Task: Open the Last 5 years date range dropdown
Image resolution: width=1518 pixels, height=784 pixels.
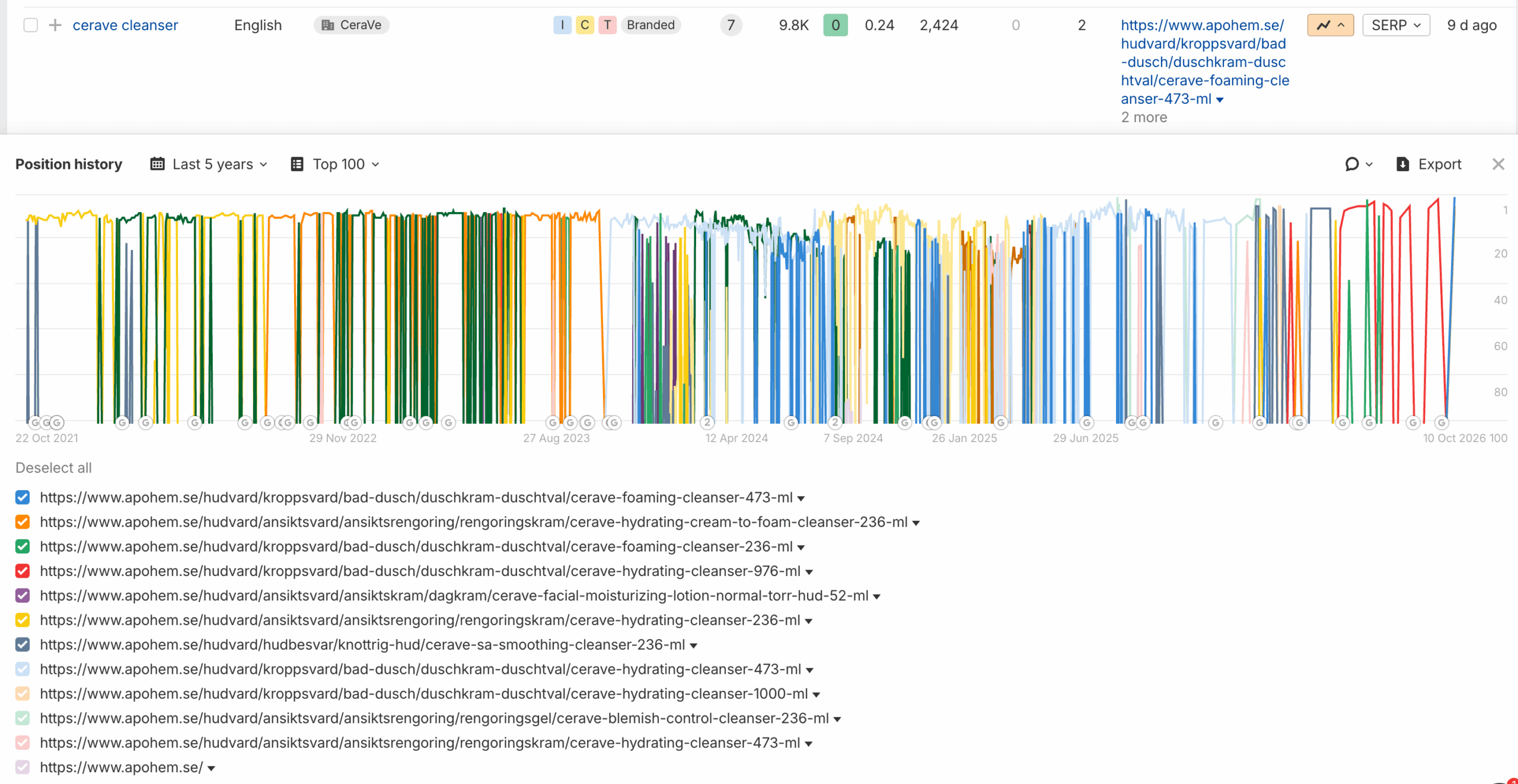Action: click(x=209, y=164)
